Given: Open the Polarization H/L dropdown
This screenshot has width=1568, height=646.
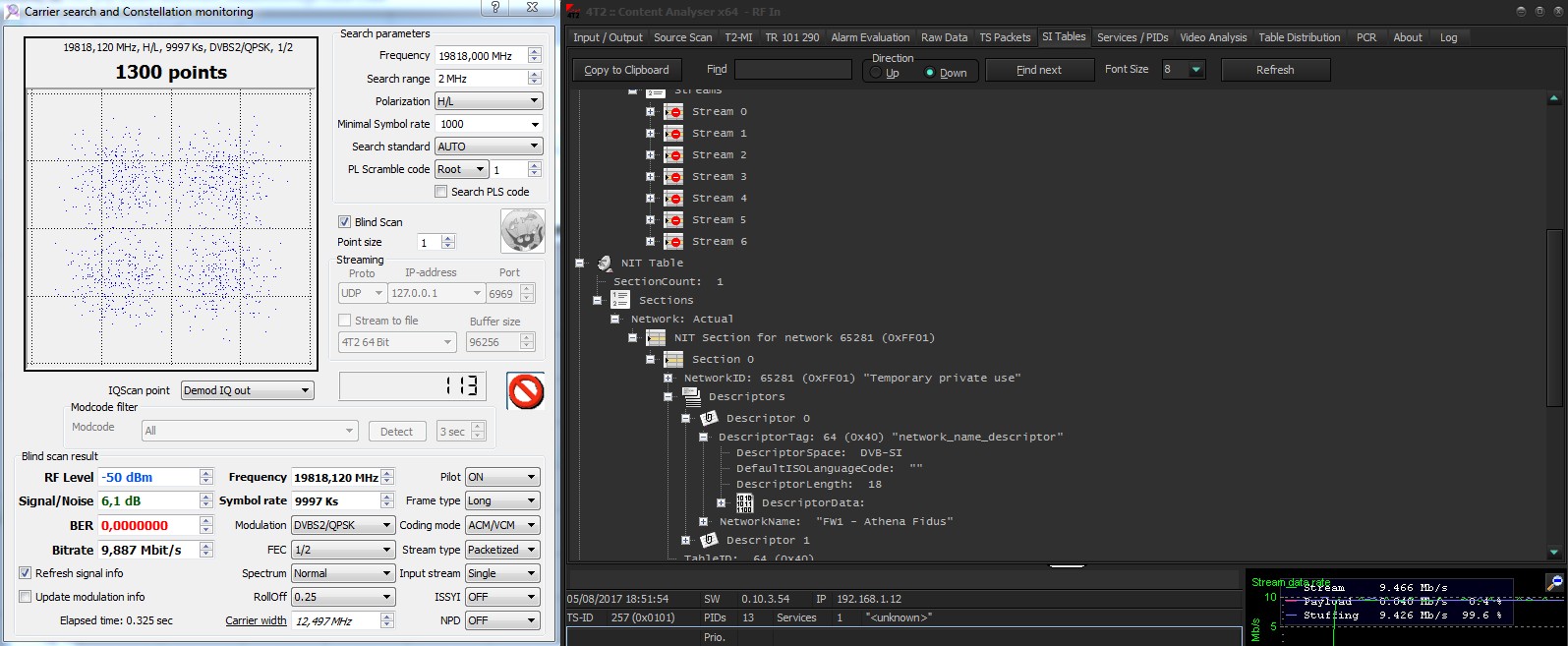Looking at the screenshot, I should coord(489,101).
